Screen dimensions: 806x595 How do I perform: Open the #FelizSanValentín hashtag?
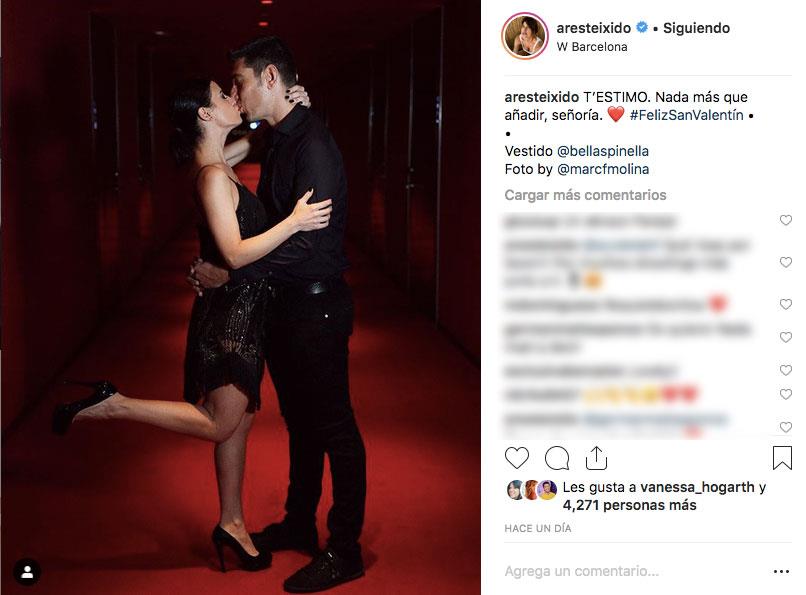click(686, 115)
